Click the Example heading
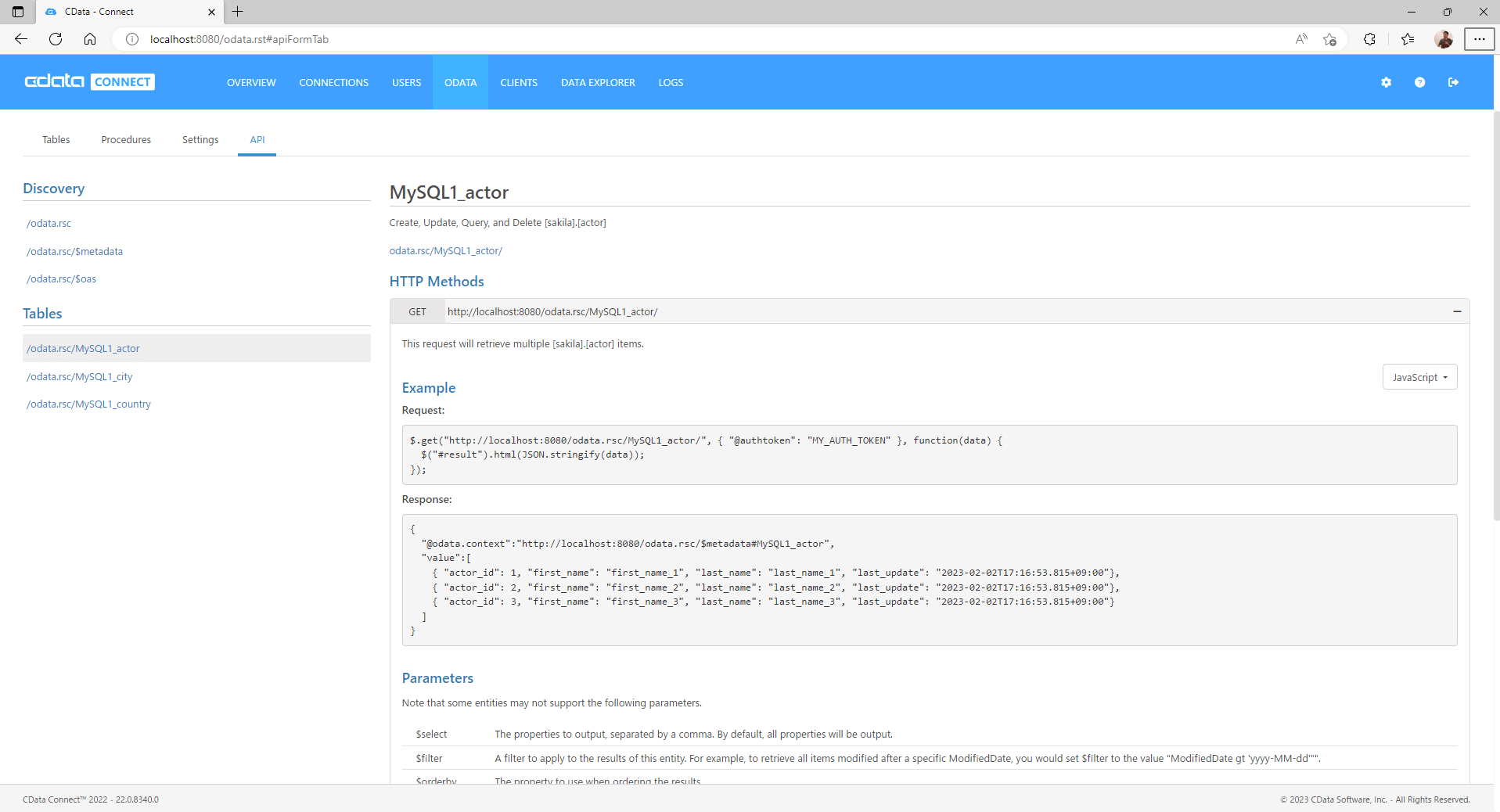1500x812 pixels. (428, 388)
